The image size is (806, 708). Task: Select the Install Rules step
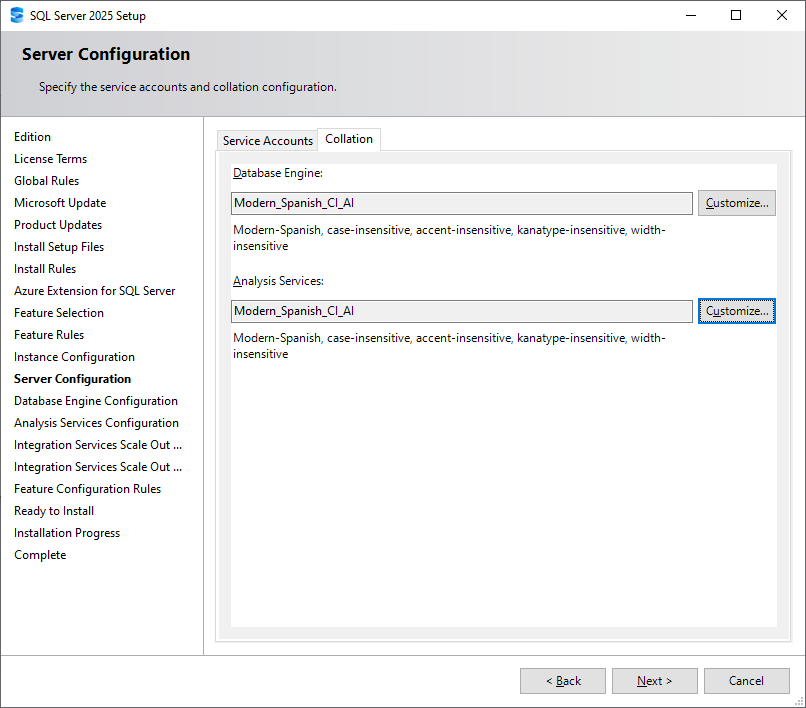(45, 269)
